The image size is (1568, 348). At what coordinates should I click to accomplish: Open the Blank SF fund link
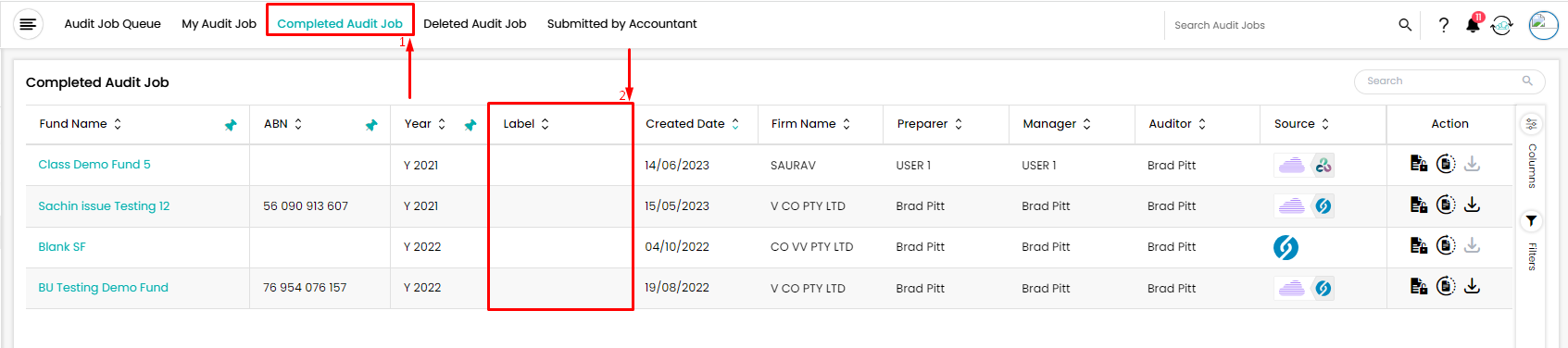[61, 247]
